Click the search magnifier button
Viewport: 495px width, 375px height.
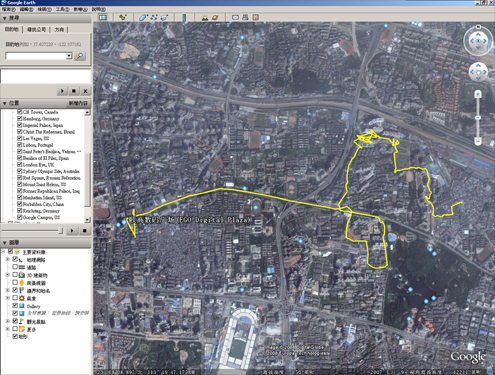[80, 56]
